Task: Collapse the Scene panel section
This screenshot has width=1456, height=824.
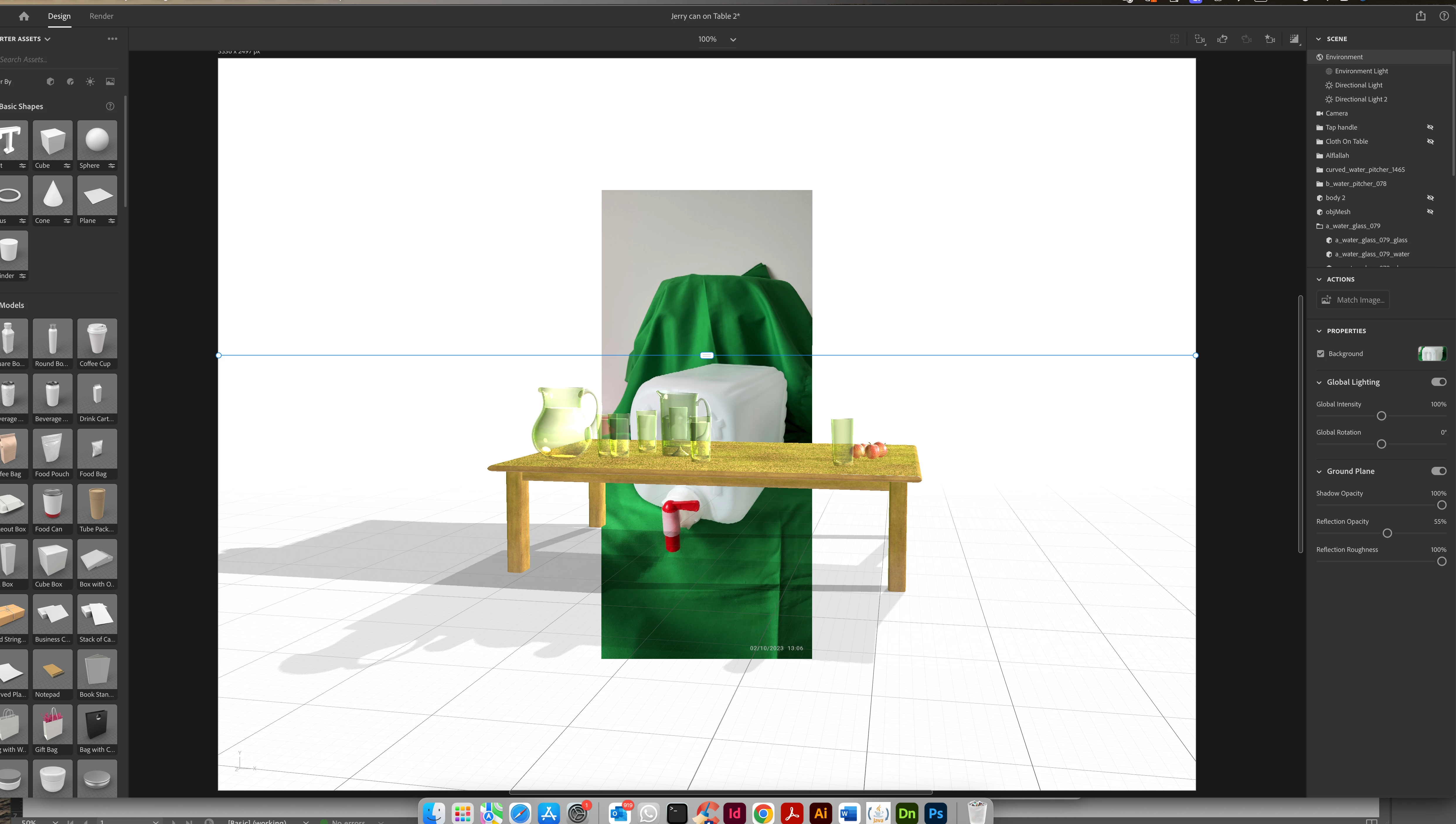Action: [x=1319, y=39]
